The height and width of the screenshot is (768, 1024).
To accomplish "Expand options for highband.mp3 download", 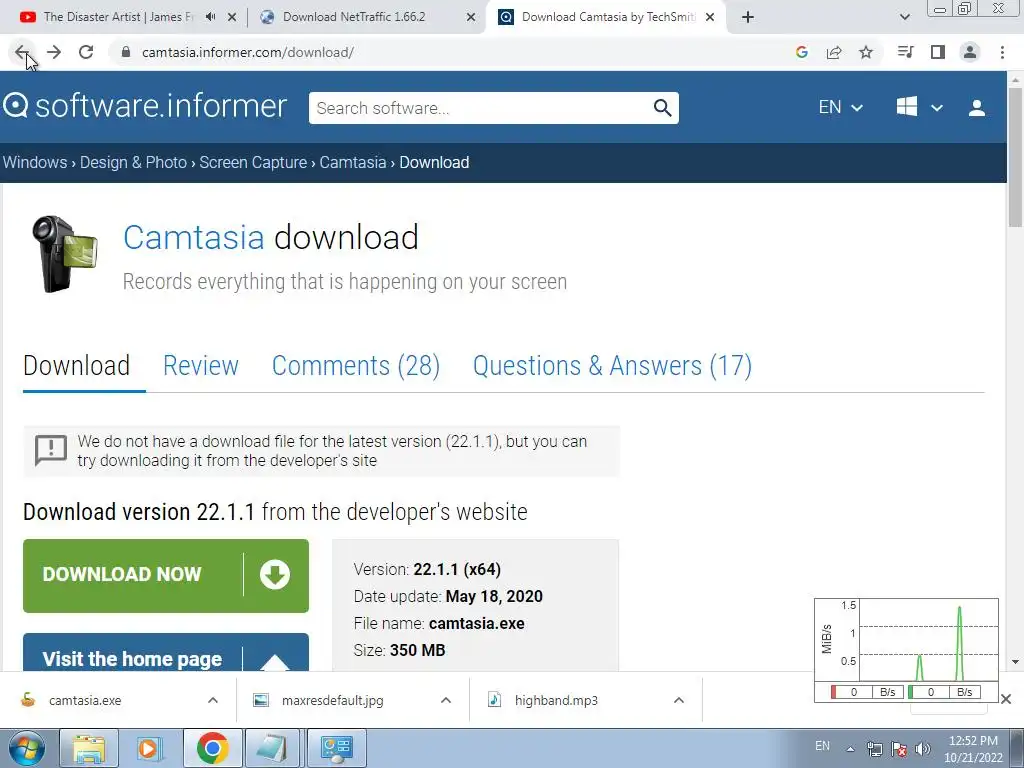I will 679,700.
